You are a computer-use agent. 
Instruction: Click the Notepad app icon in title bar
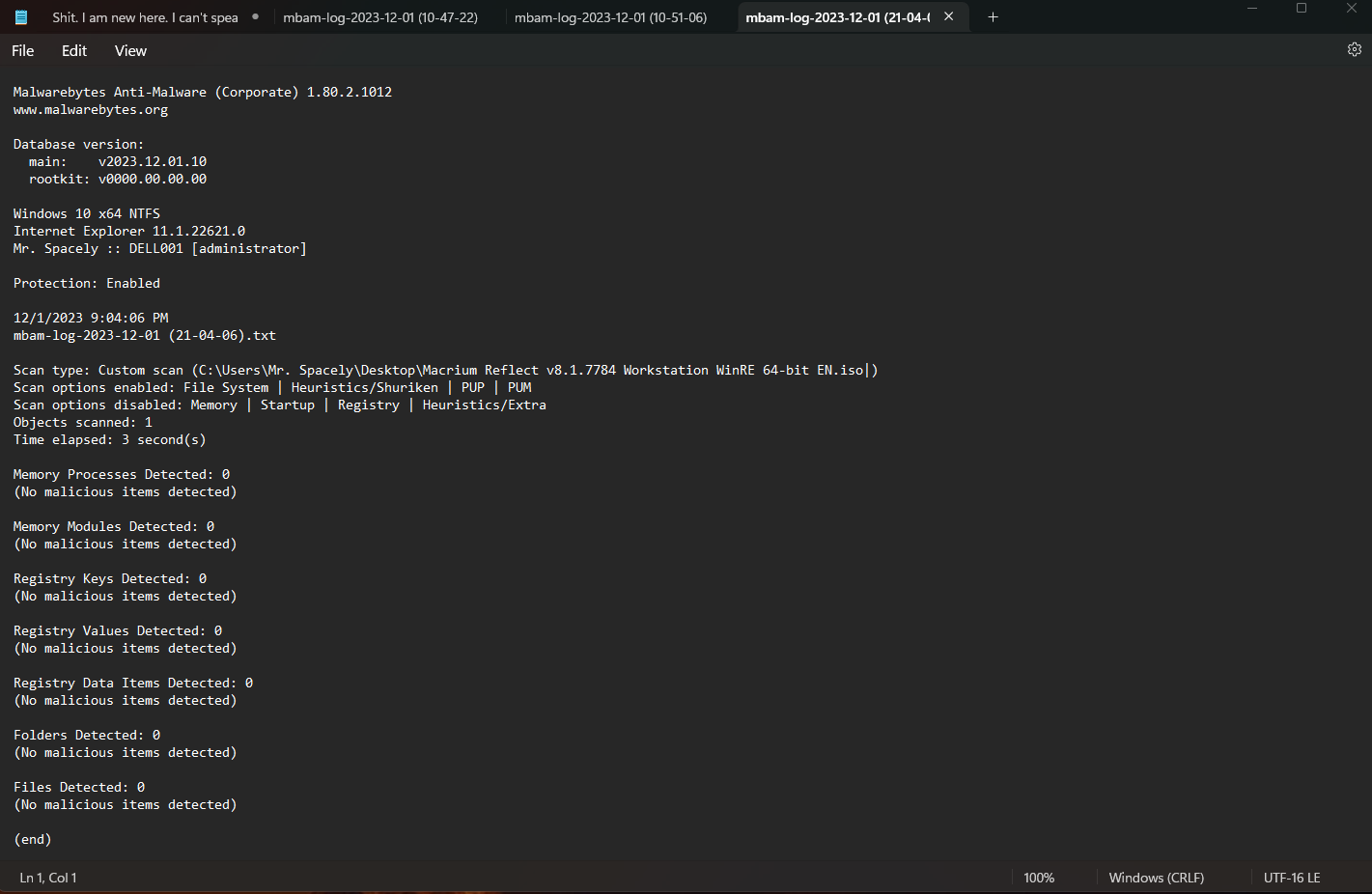tap(21, 17)
